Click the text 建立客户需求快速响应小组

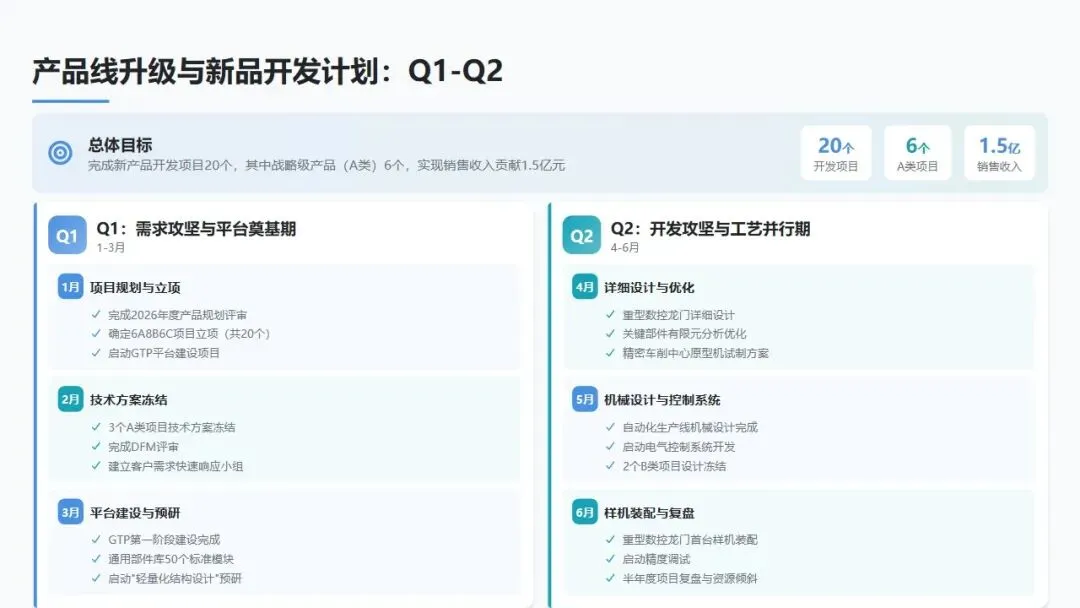(x=175, y=466)
